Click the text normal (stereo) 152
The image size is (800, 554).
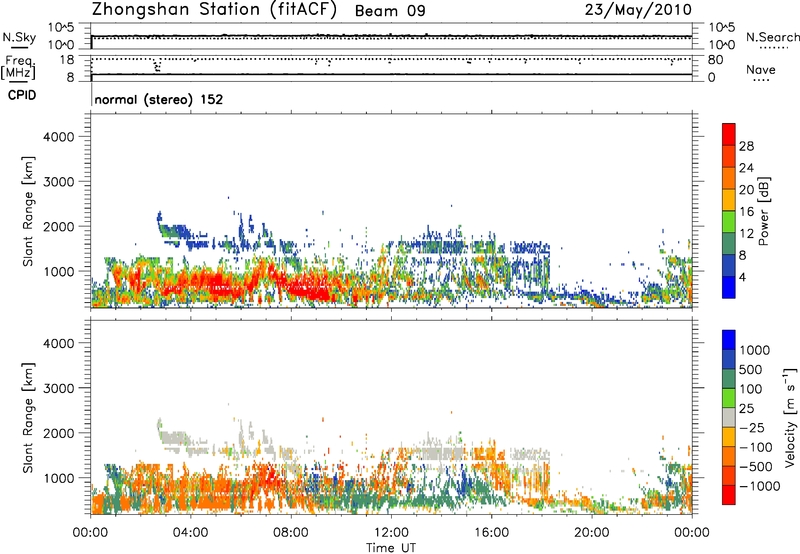tap(159, 99)
